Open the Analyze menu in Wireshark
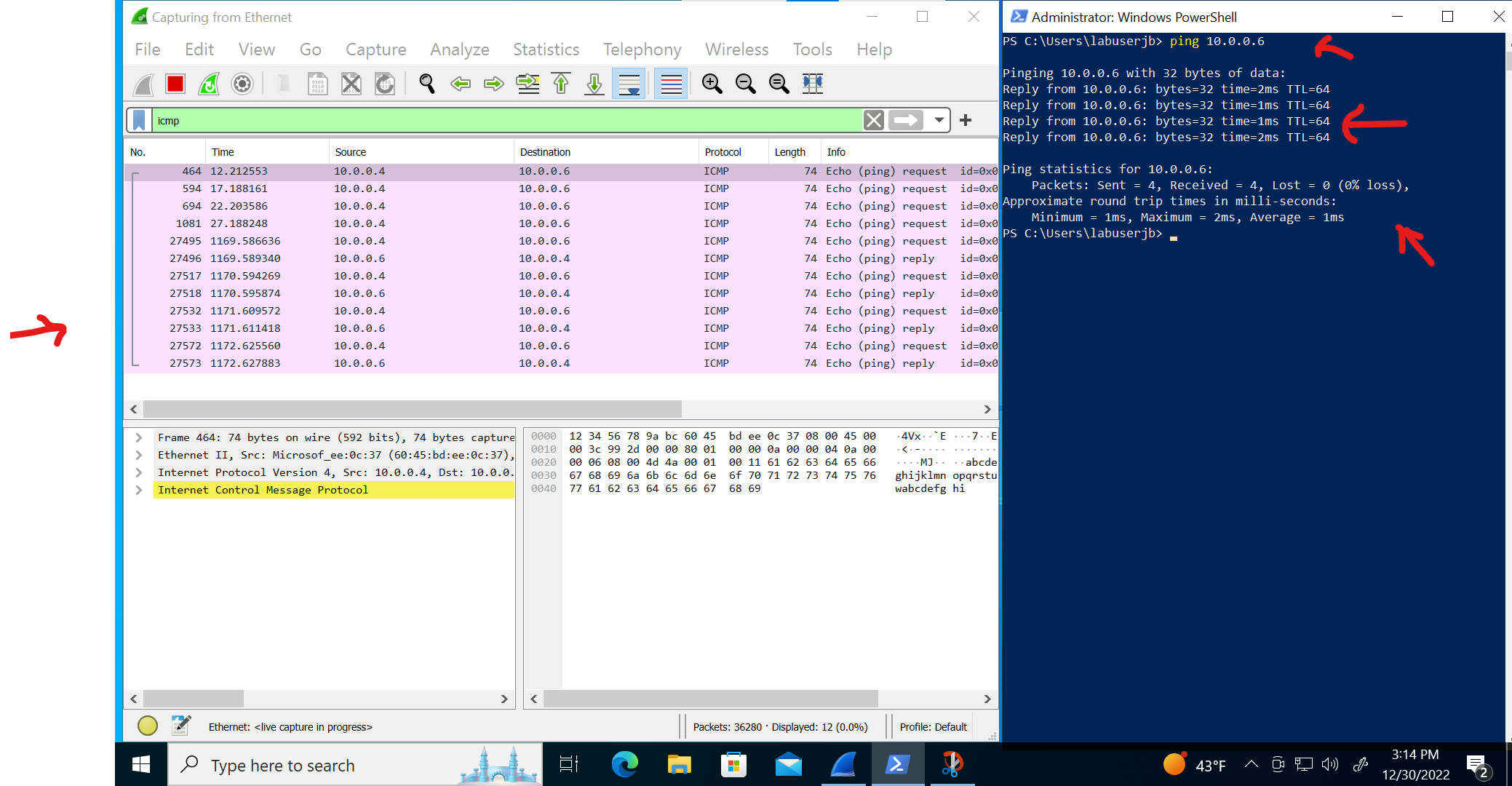1512x786 pixels. 459,49
